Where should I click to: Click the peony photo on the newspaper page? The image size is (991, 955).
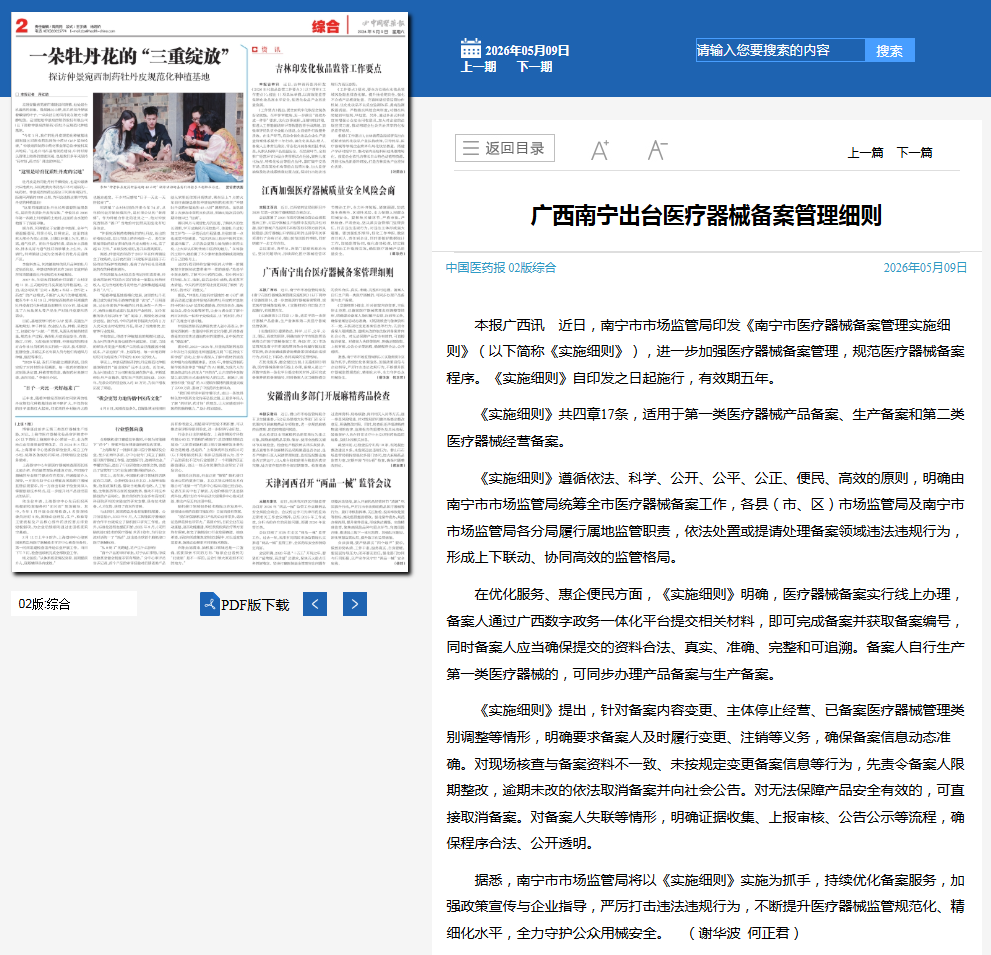(168, 137)
